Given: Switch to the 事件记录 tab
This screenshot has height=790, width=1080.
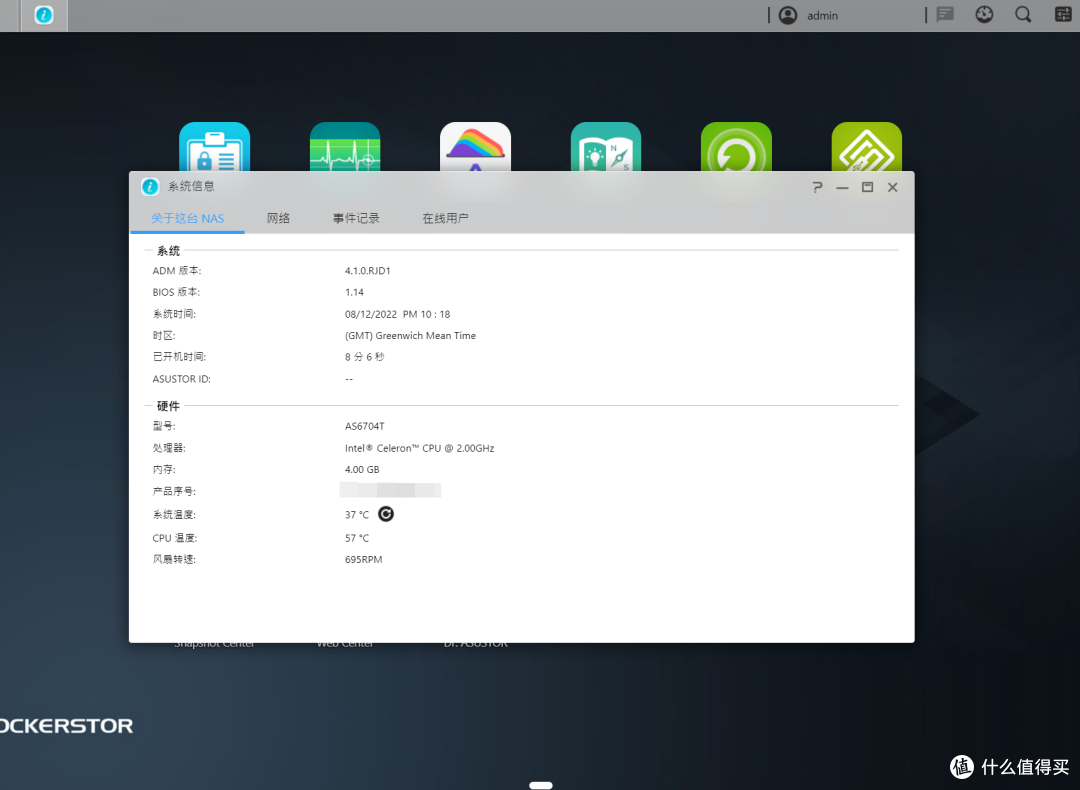Looking at the screenshot, I should click(356, 218).
